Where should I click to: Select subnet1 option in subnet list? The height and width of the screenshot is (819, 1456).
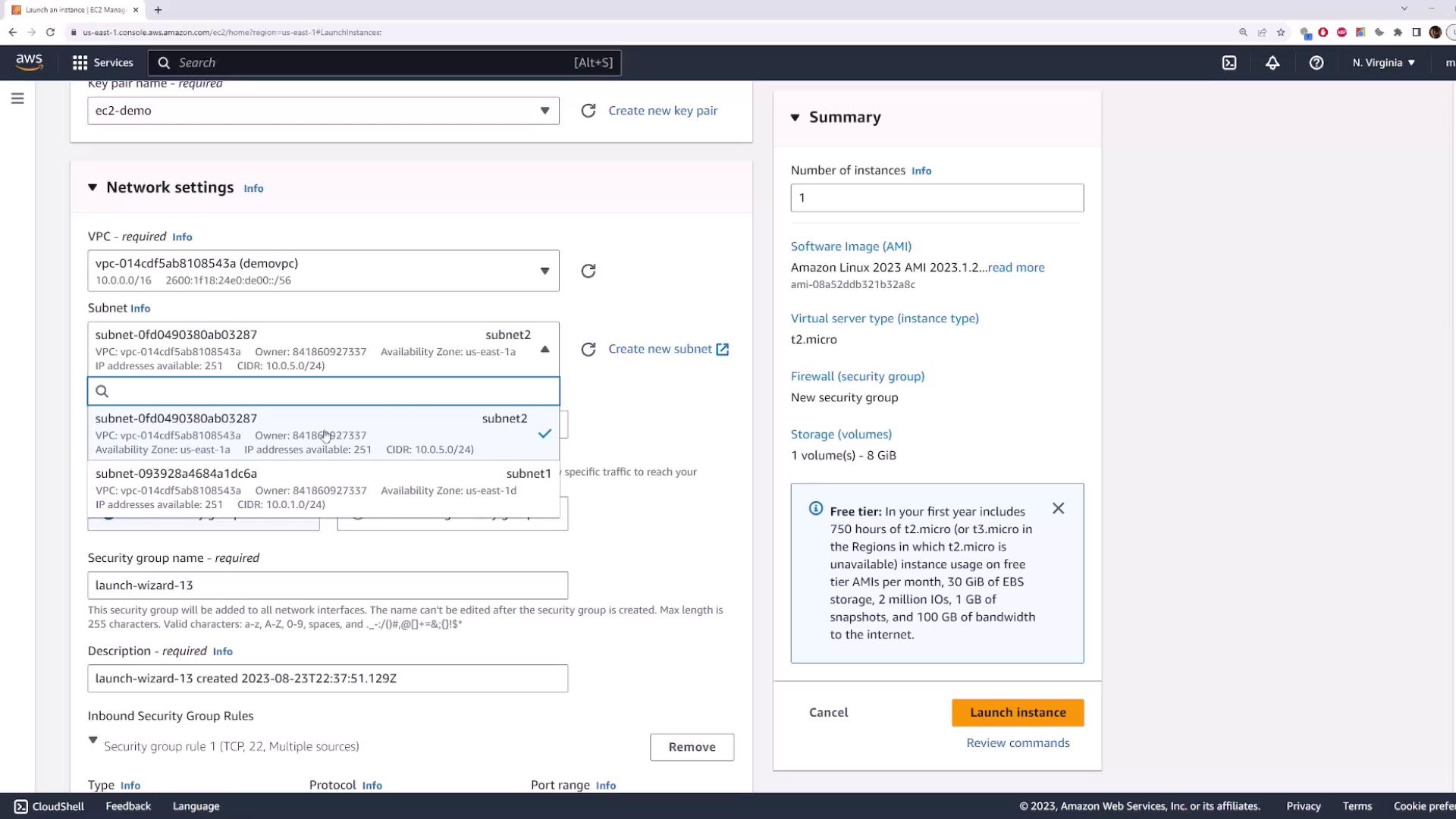coord(323,488)
